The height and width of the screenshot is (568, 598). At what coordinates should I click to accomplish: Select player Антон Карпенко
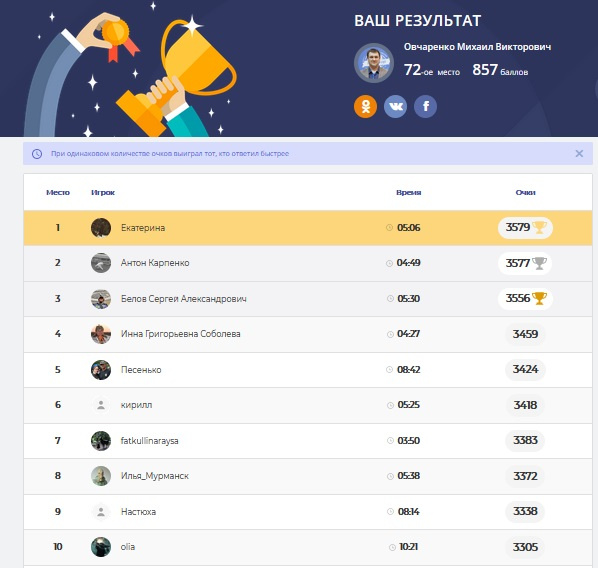(x=155, y=263)
